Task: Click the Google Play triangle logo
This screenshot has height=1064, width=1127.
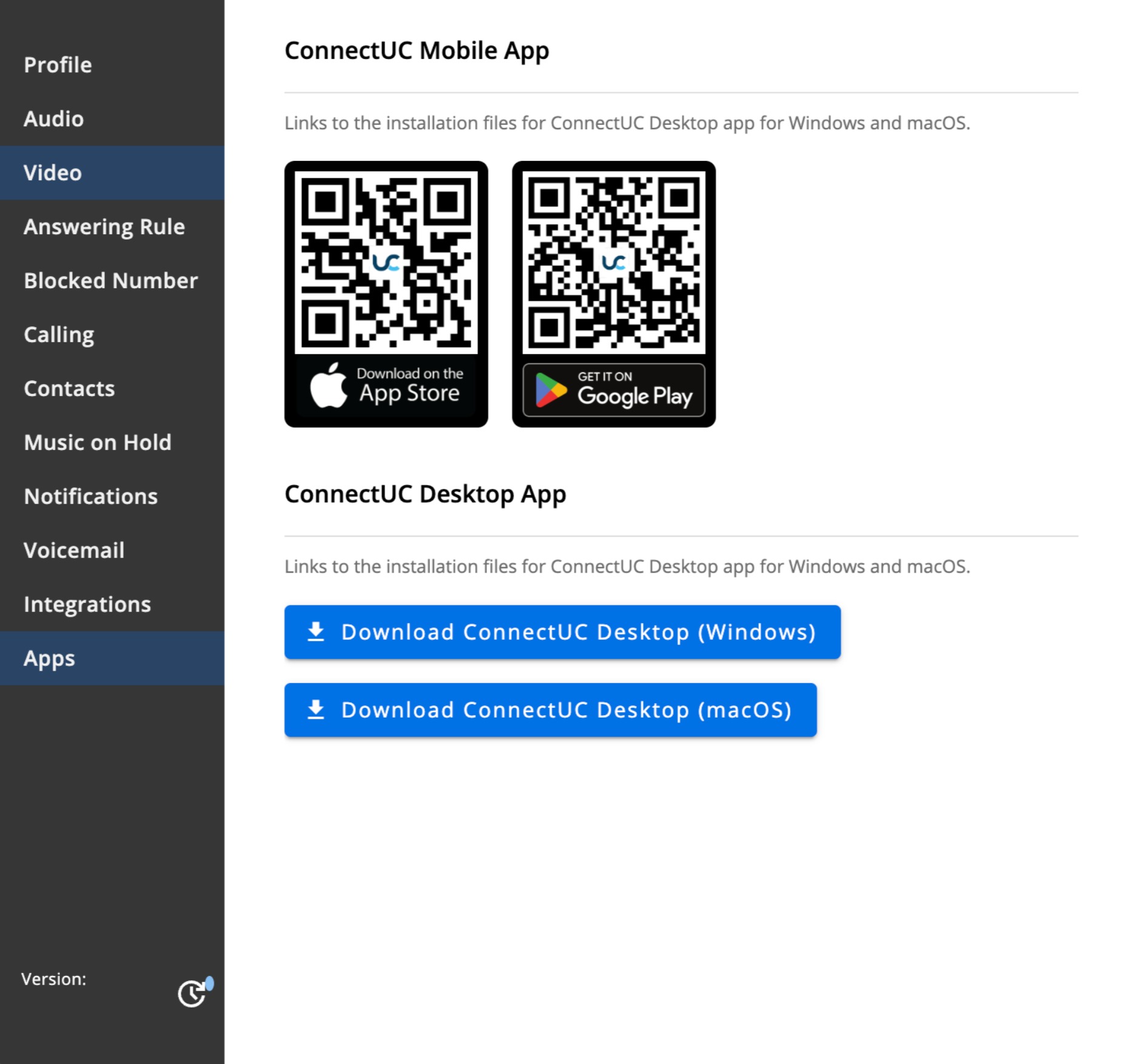Action: (551, 390)
